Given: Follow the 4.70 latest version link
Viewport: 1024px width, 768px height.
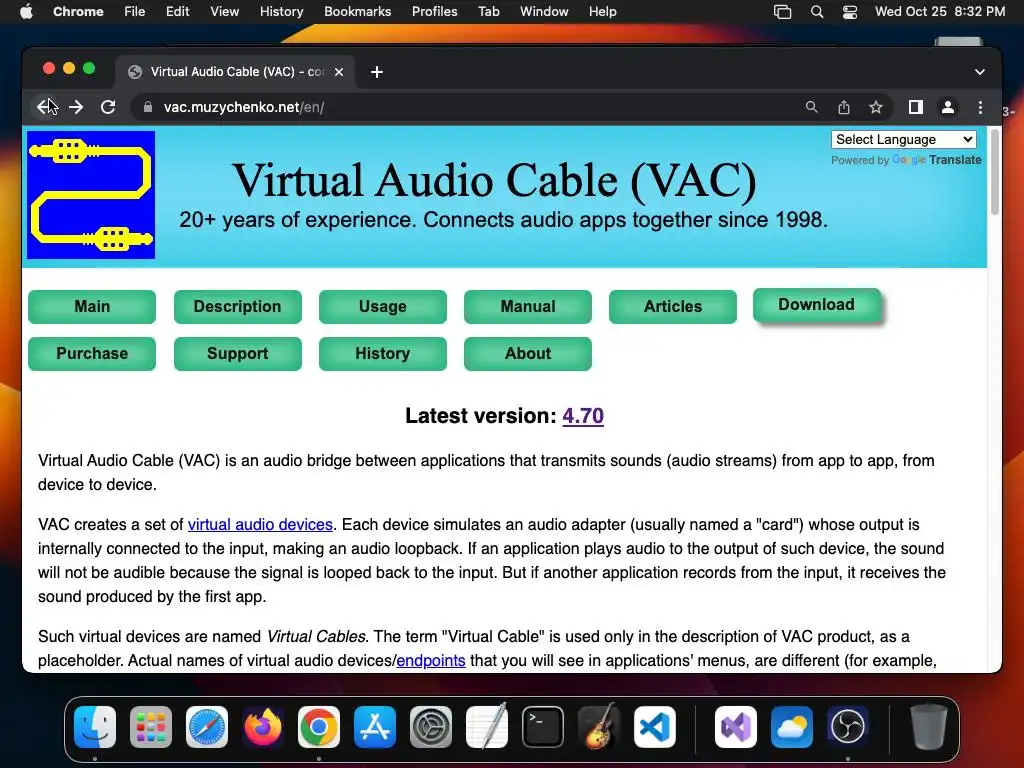Looking at the screenshot, I should coord(583,416).
